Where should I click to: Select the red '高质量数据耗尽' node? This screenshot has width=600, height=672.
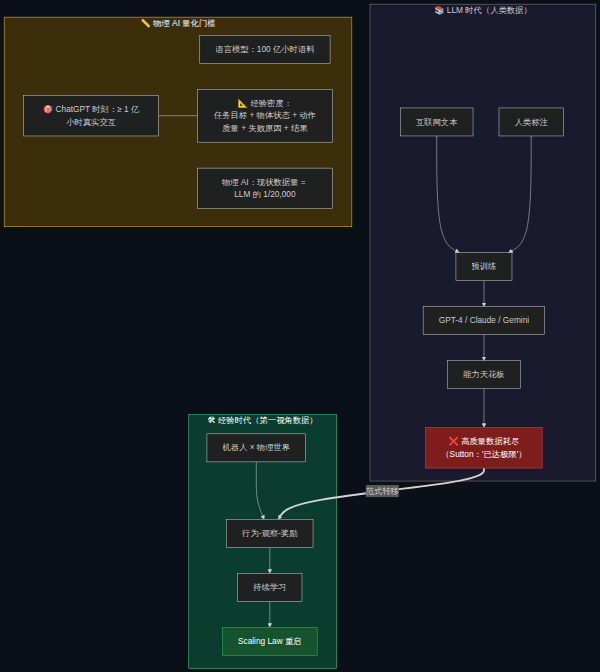(484, 447)
